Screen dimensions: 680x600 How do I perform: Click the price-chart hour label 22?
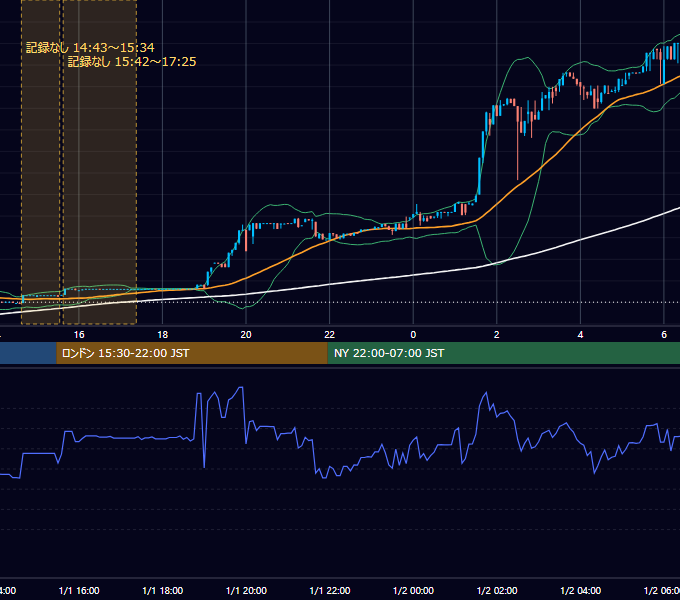tap(330, 335)
